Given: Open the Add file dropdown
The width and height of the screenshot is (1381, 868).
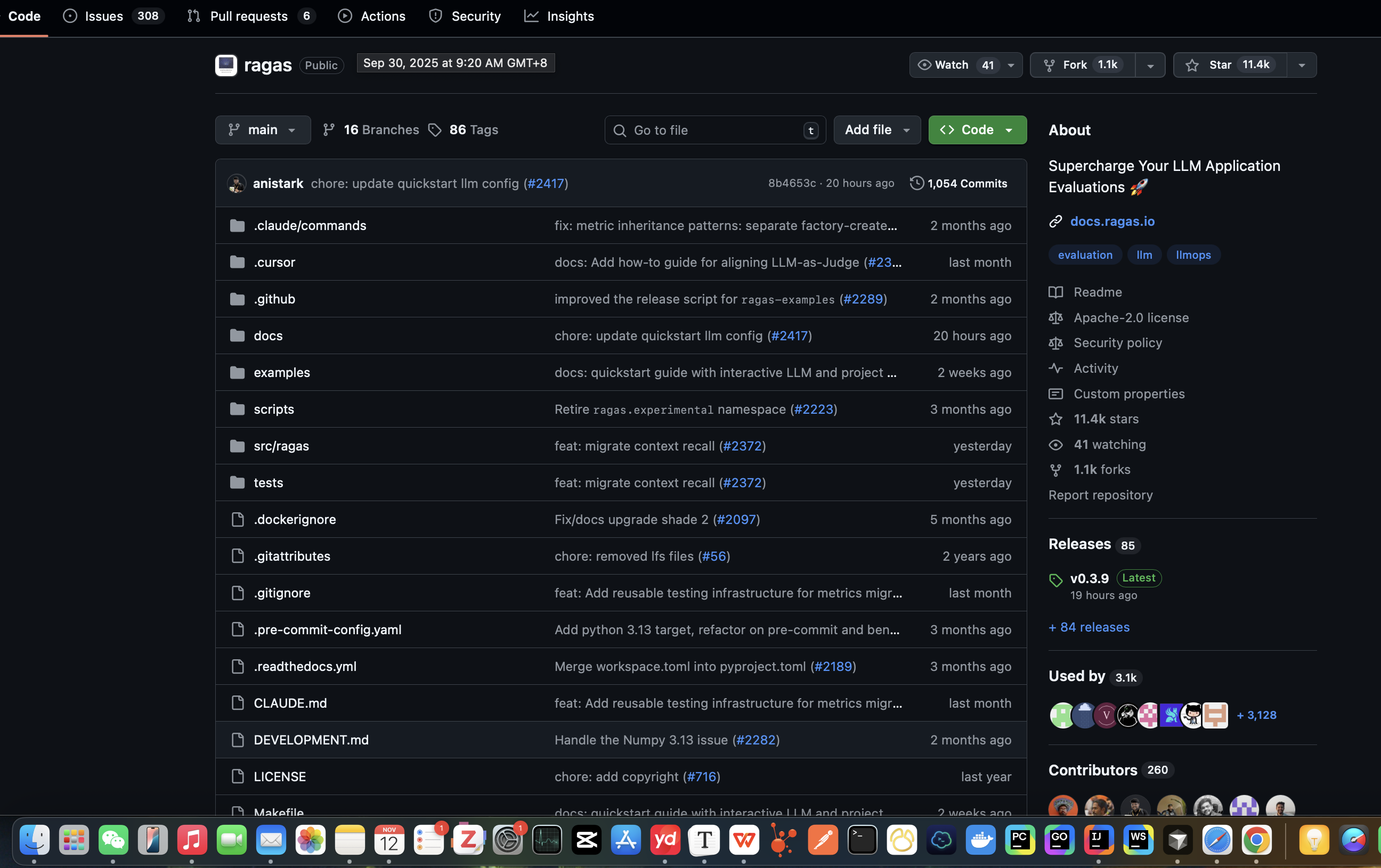Looking at the screenshot, I should click(x=877, y=130).
